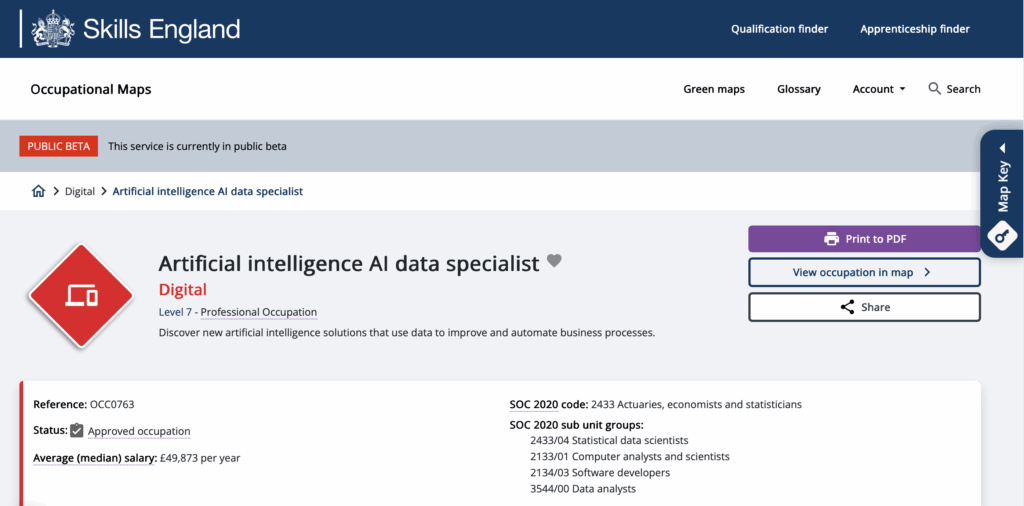Click the red Digital route diamond icon
The image size is (1024, 506).
tap(81, 294)
